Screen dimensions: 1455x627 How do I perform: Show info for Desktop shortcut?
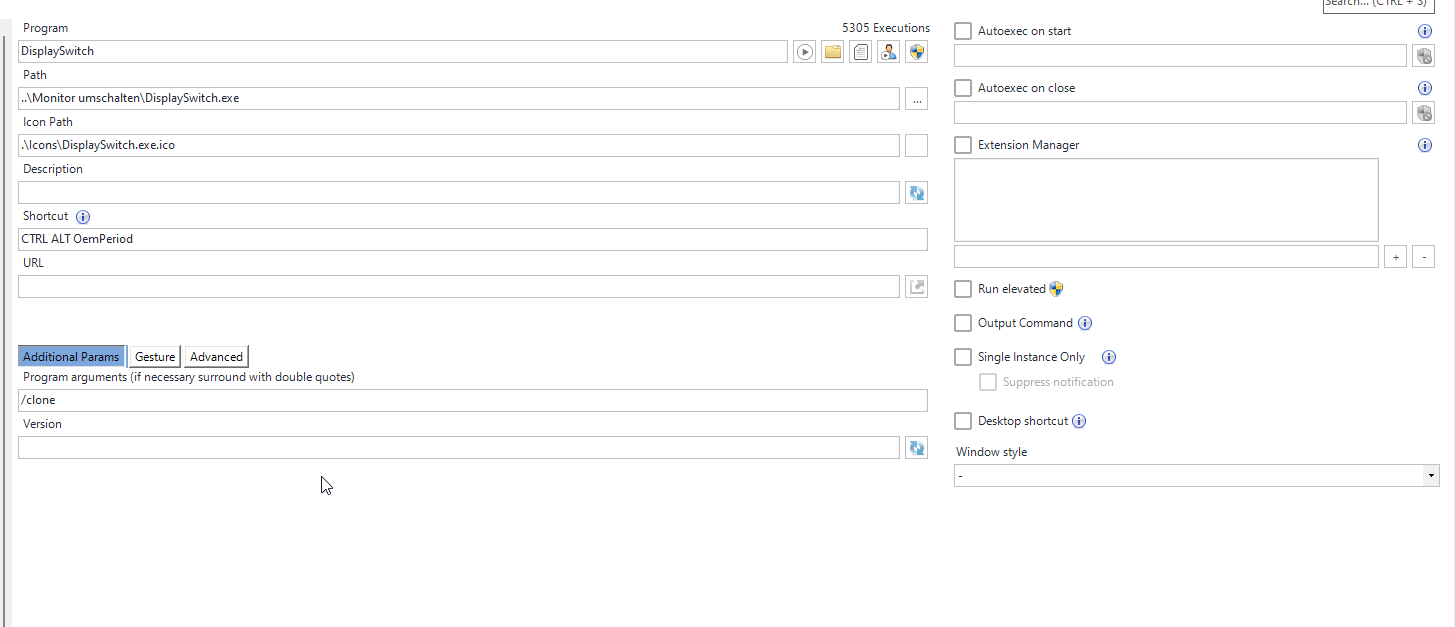point(1079,421)
